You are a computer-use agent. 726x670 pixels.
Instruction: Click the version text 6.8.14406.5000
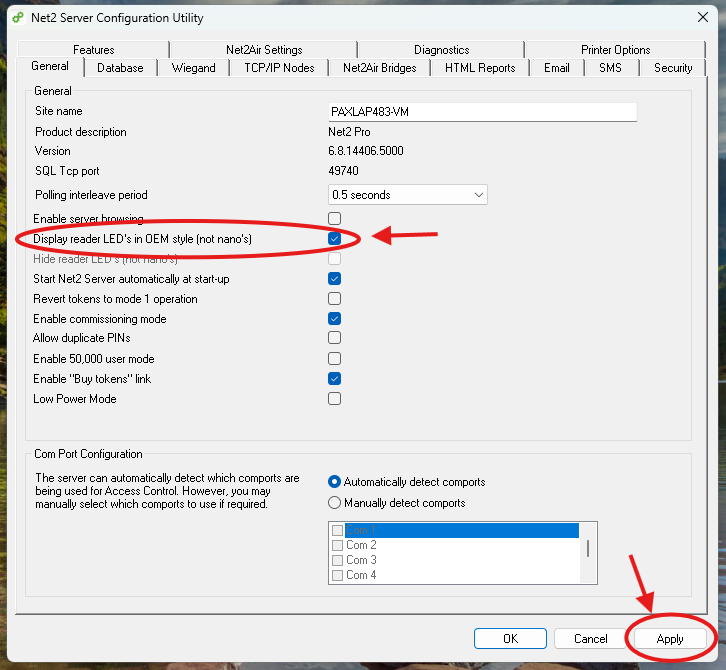[366, 151]
